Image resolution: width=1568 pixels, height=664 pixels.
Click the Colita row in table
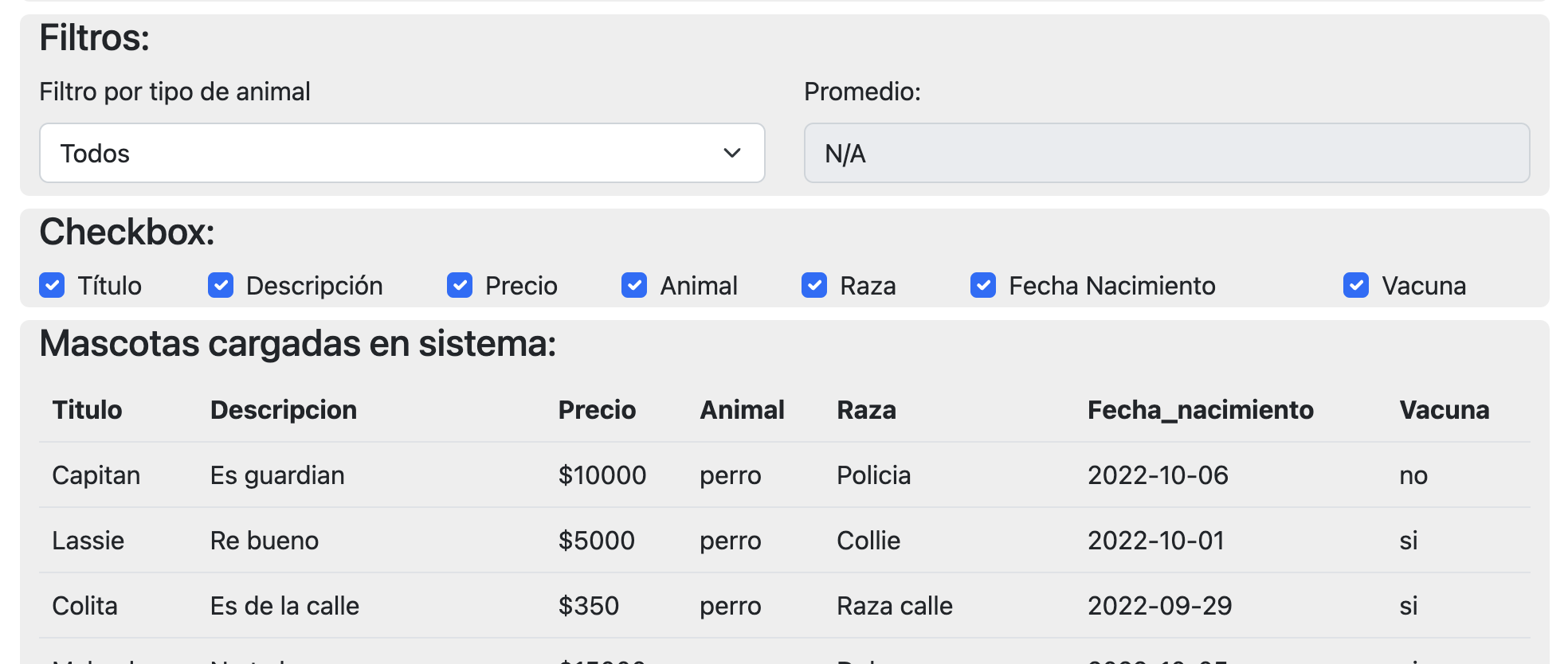tap(85, 606)
